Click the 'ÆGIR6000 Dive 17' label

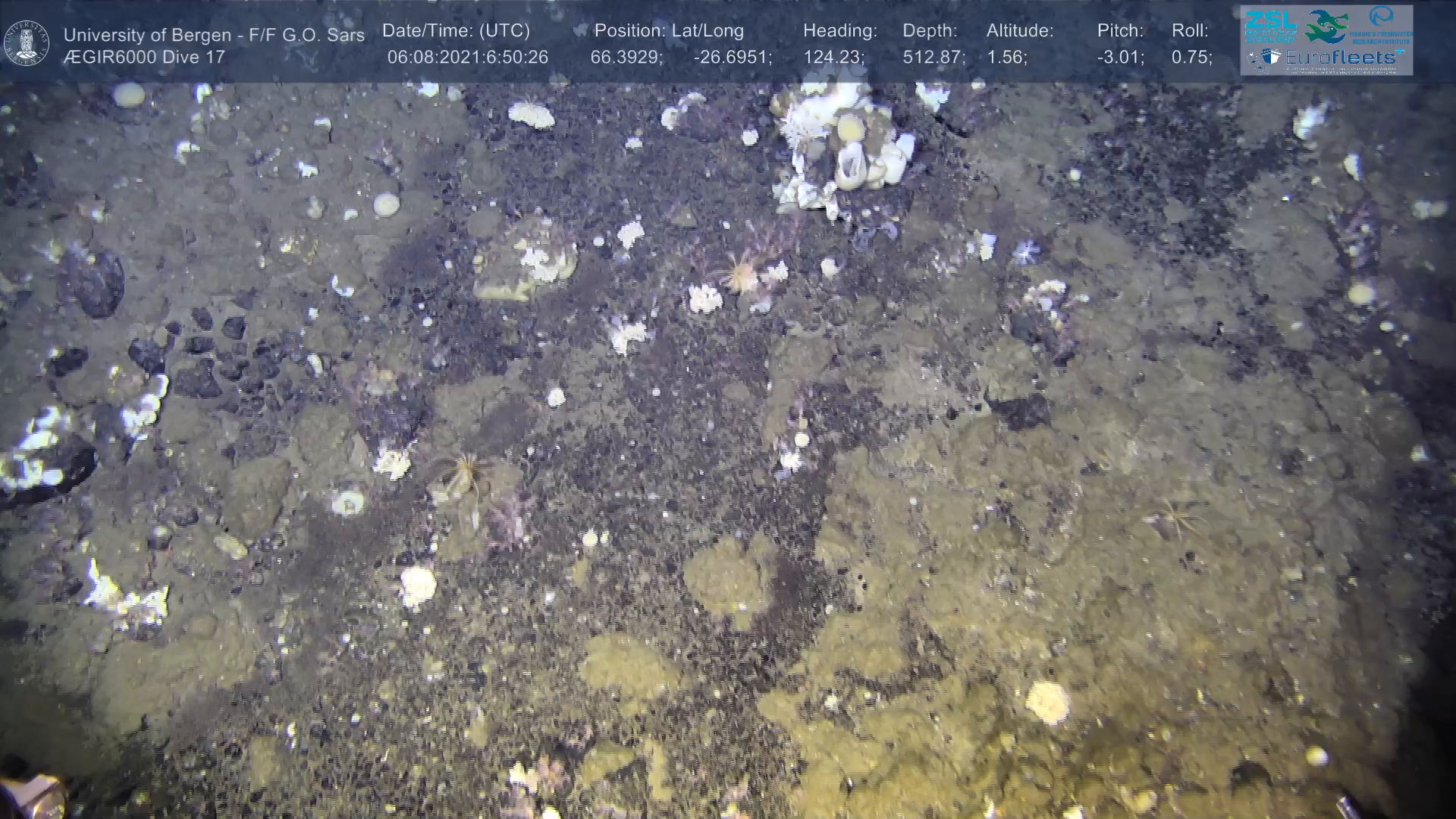point(144,57)
